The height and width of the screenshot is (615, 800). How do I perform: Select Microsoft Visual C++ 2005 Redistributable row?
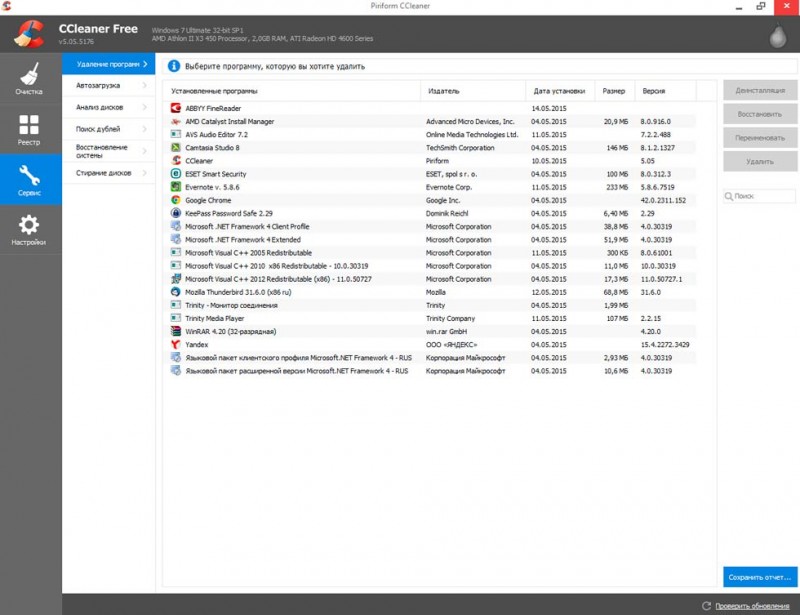click(x=432, y=253)
